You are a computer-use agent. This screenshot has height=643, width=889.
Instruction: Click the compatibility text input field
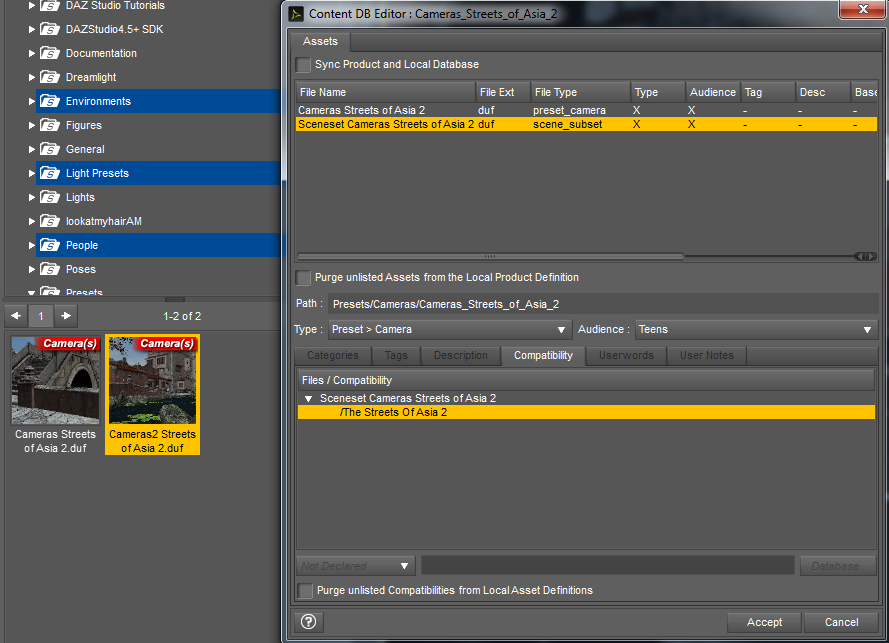pos(608,566)
